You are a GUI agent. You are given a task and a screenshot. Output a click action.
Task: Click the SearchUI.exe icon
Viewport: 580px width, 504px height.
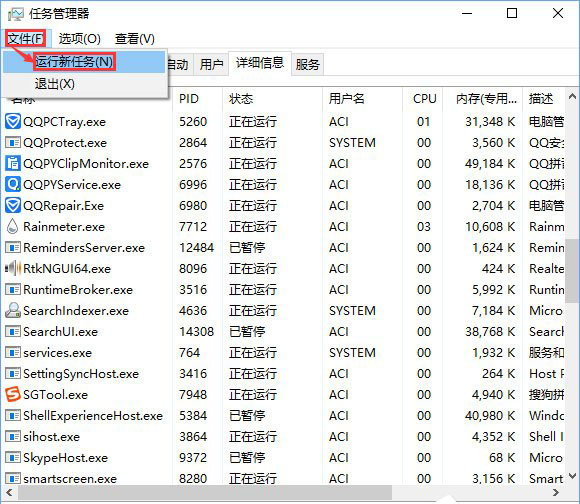[x=13, y=332]
